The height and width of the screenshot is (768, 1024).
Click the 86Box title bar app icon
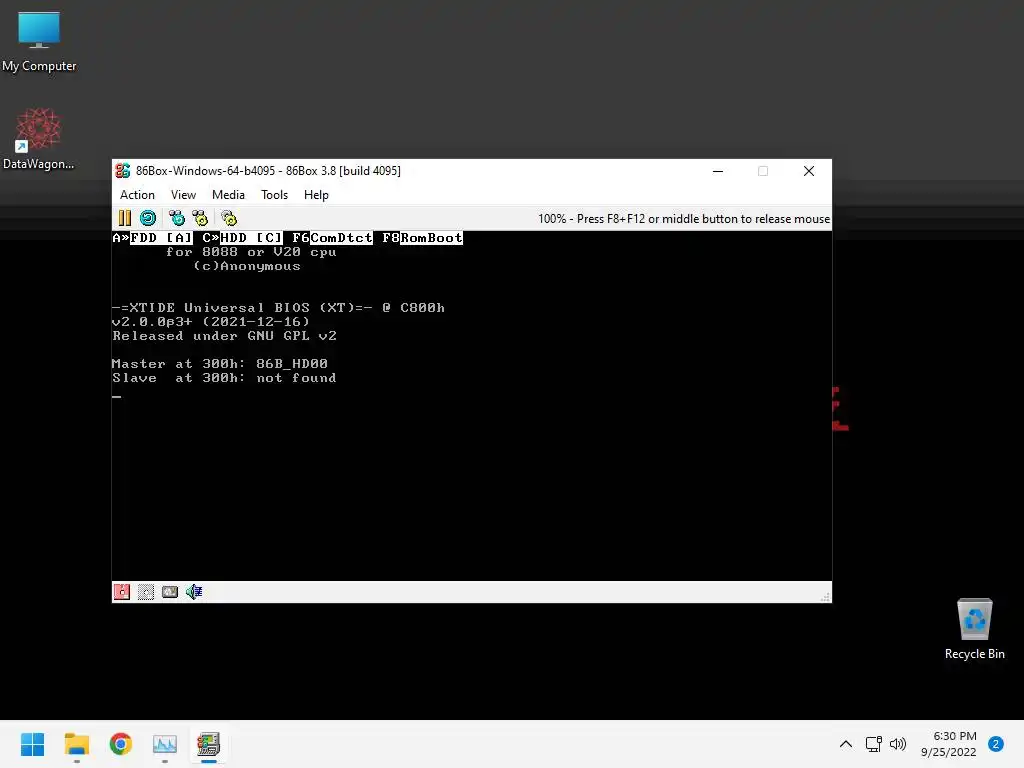[123, 171]
